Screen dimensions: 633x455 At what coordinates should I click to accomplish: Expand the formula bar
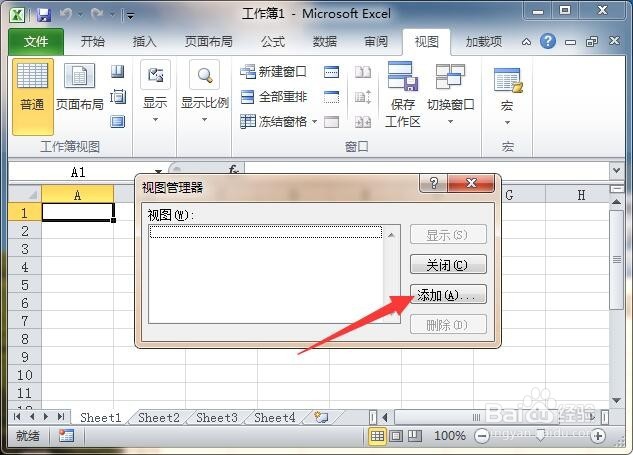tap(616, 171)
